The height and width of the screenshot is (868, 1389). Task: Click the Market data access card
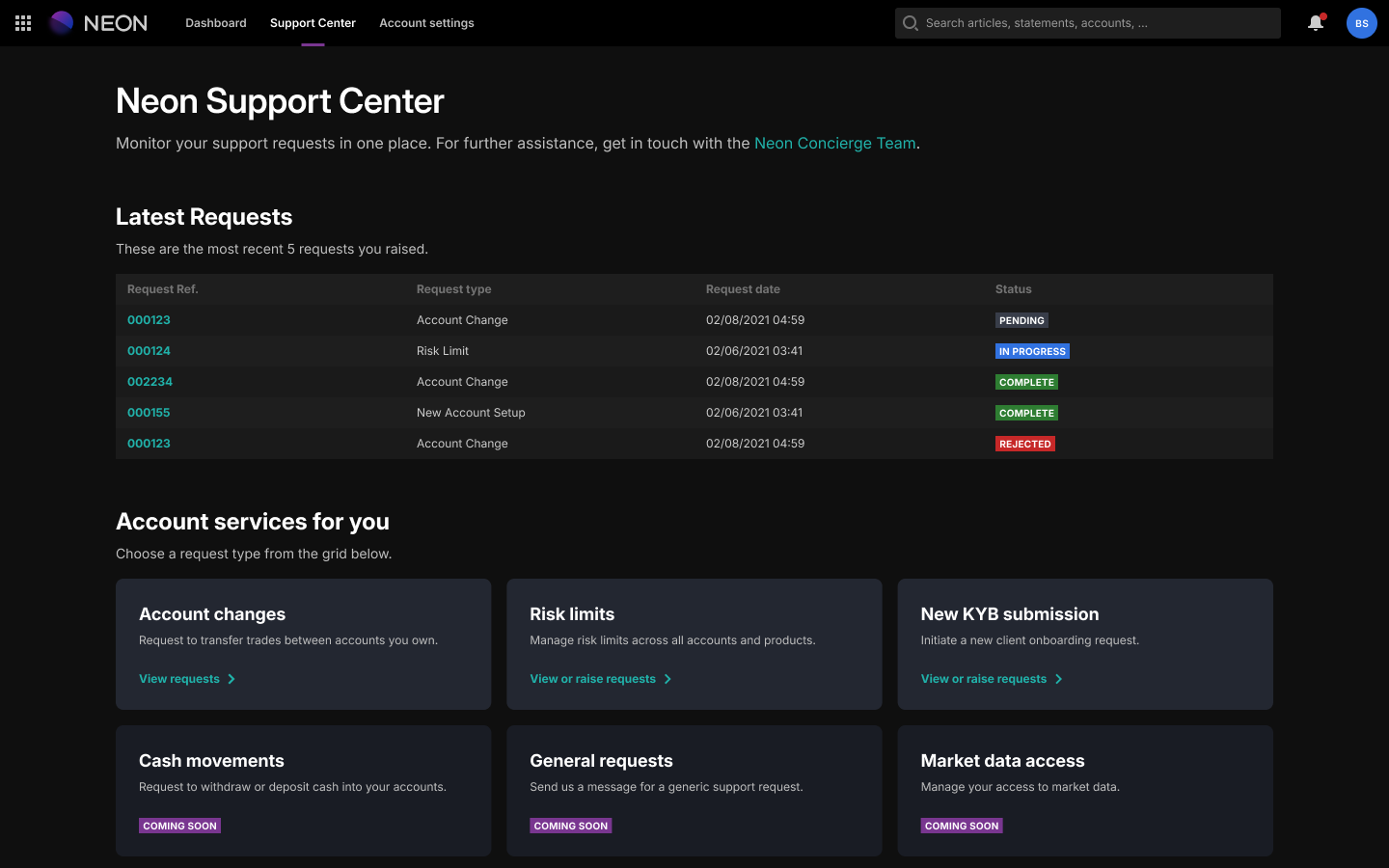tap(1085, 791)
